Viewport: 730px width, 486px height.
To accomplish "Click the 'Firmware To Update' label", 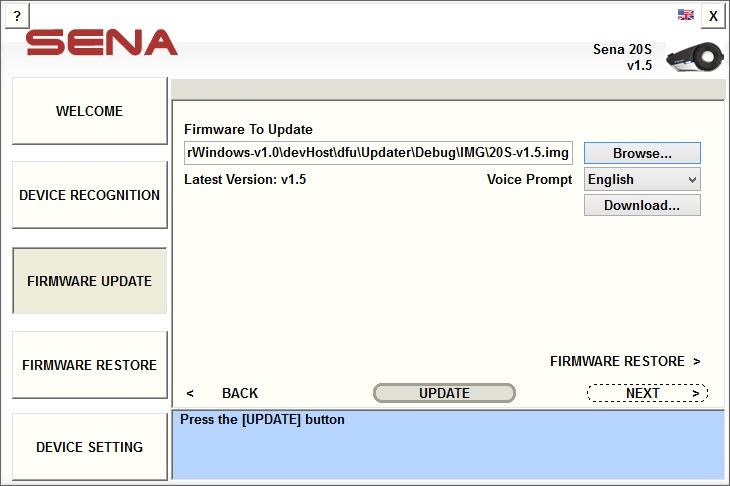I will (248, 129).
